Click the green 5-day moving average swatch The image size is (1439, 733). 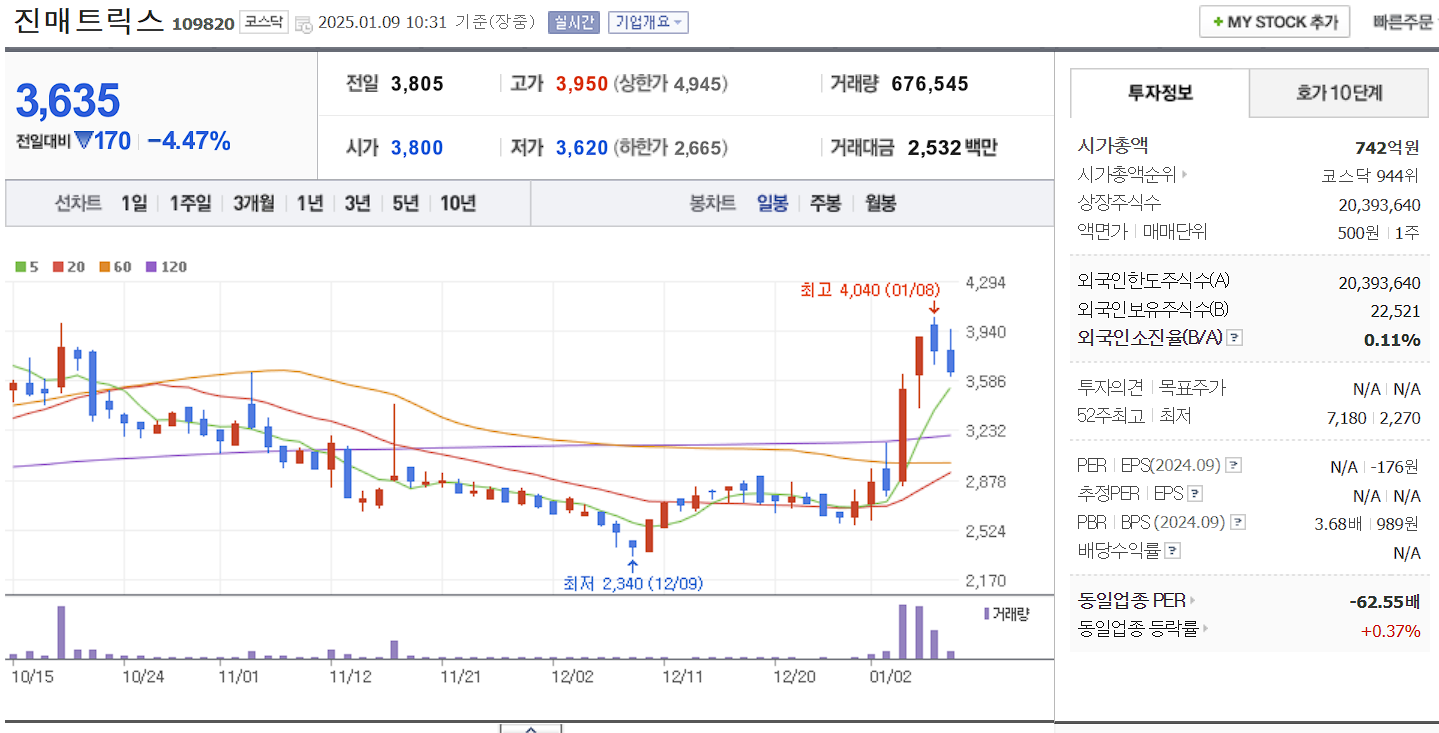[19, 267]
